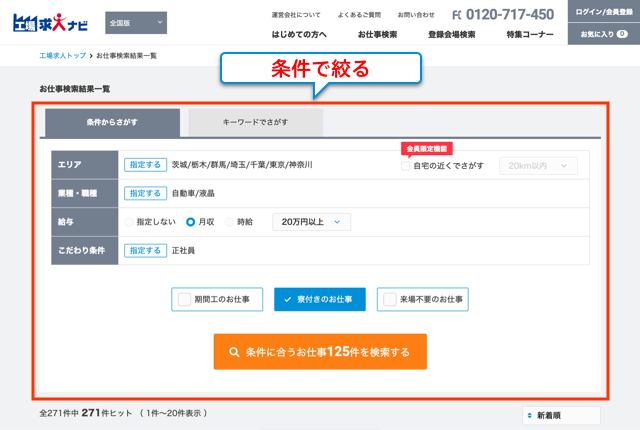Click the magnifier icon on search button

click(234, 352)
